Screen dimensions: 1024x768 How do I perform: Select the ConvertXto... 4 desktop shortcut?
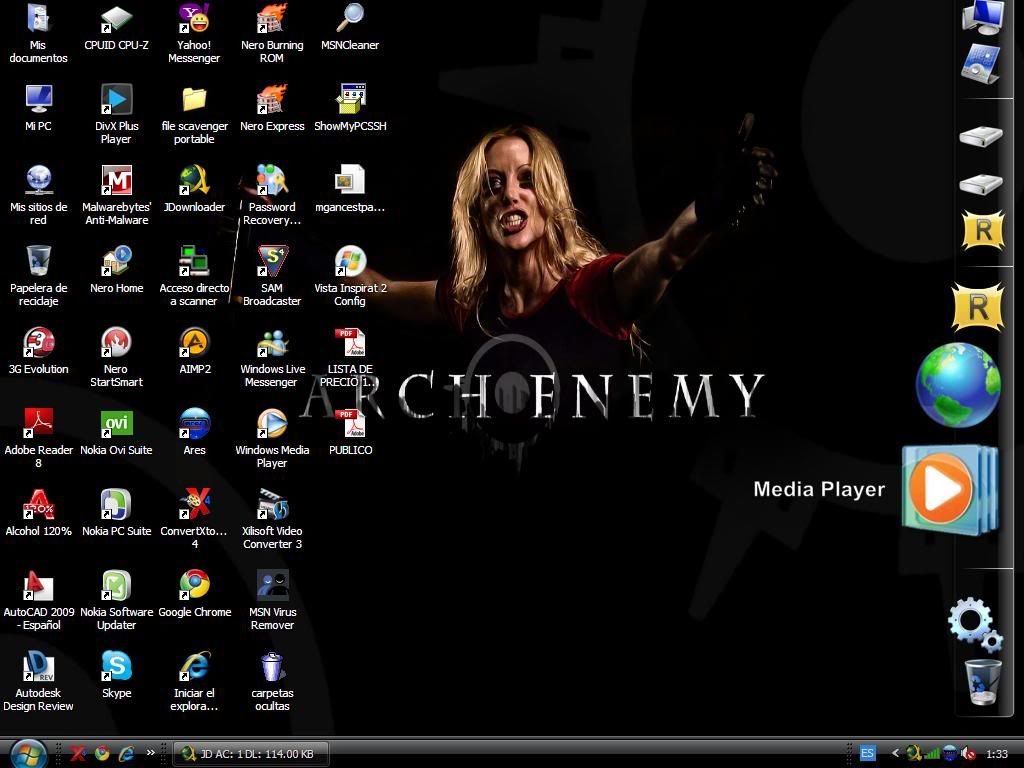click(x=194, y=519)
